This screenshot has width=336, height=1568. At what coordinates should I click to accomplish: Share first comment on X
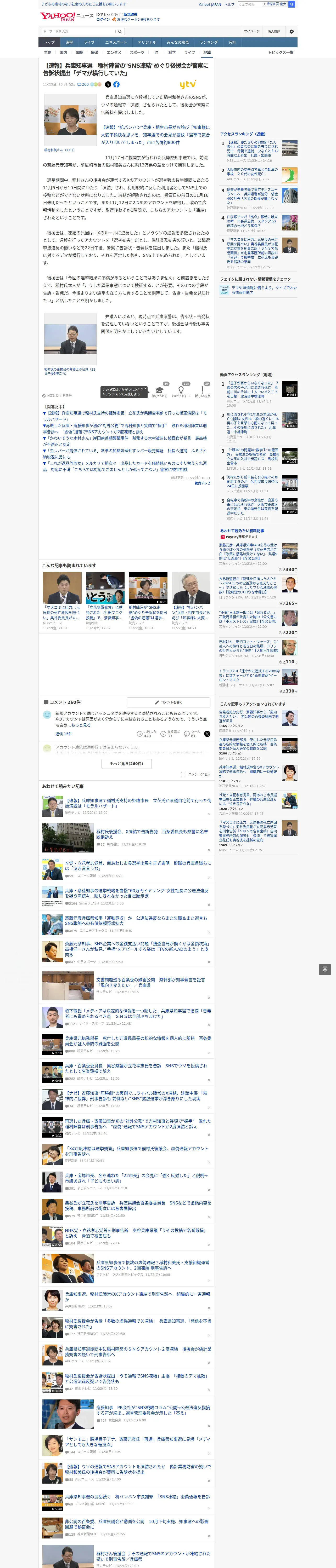(207, 734)
